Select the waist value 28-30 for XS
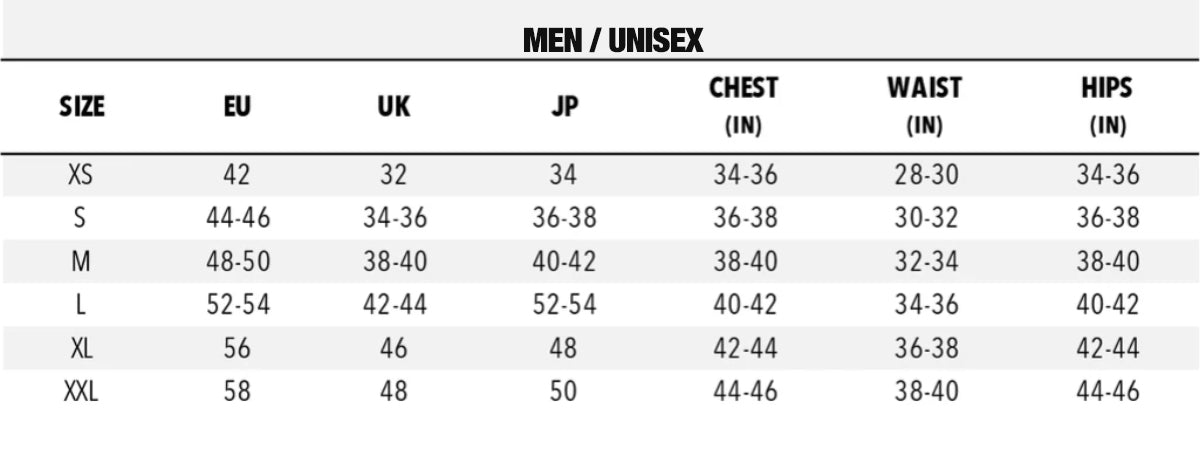 click(x=926, y=175)
